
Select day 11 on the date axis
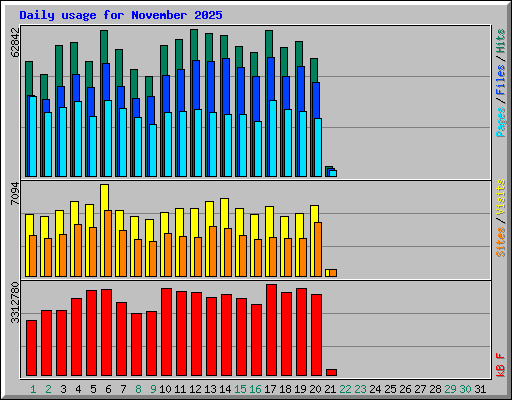[180, 389]
